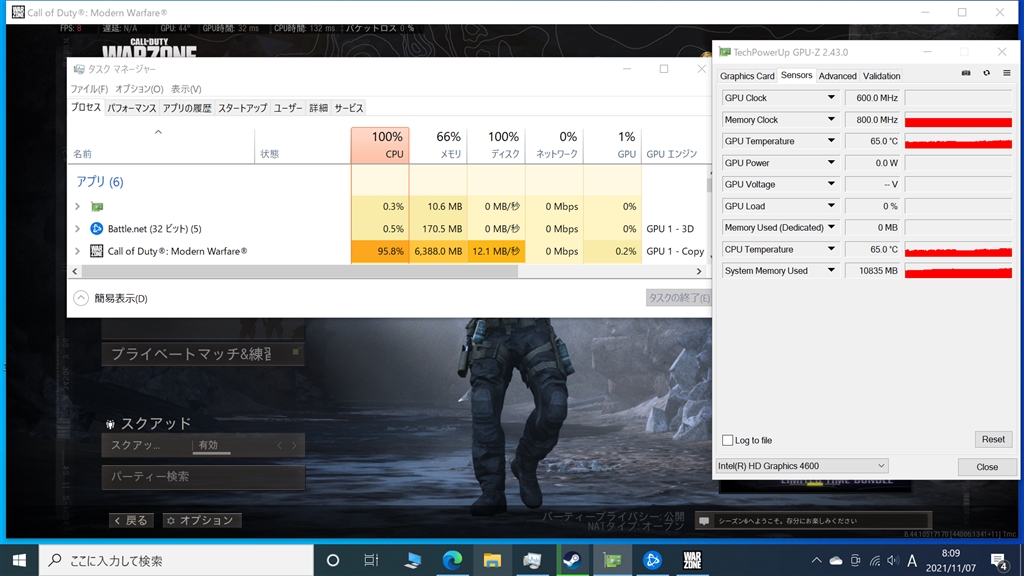Open Battle.net from the taskbar

652,560
